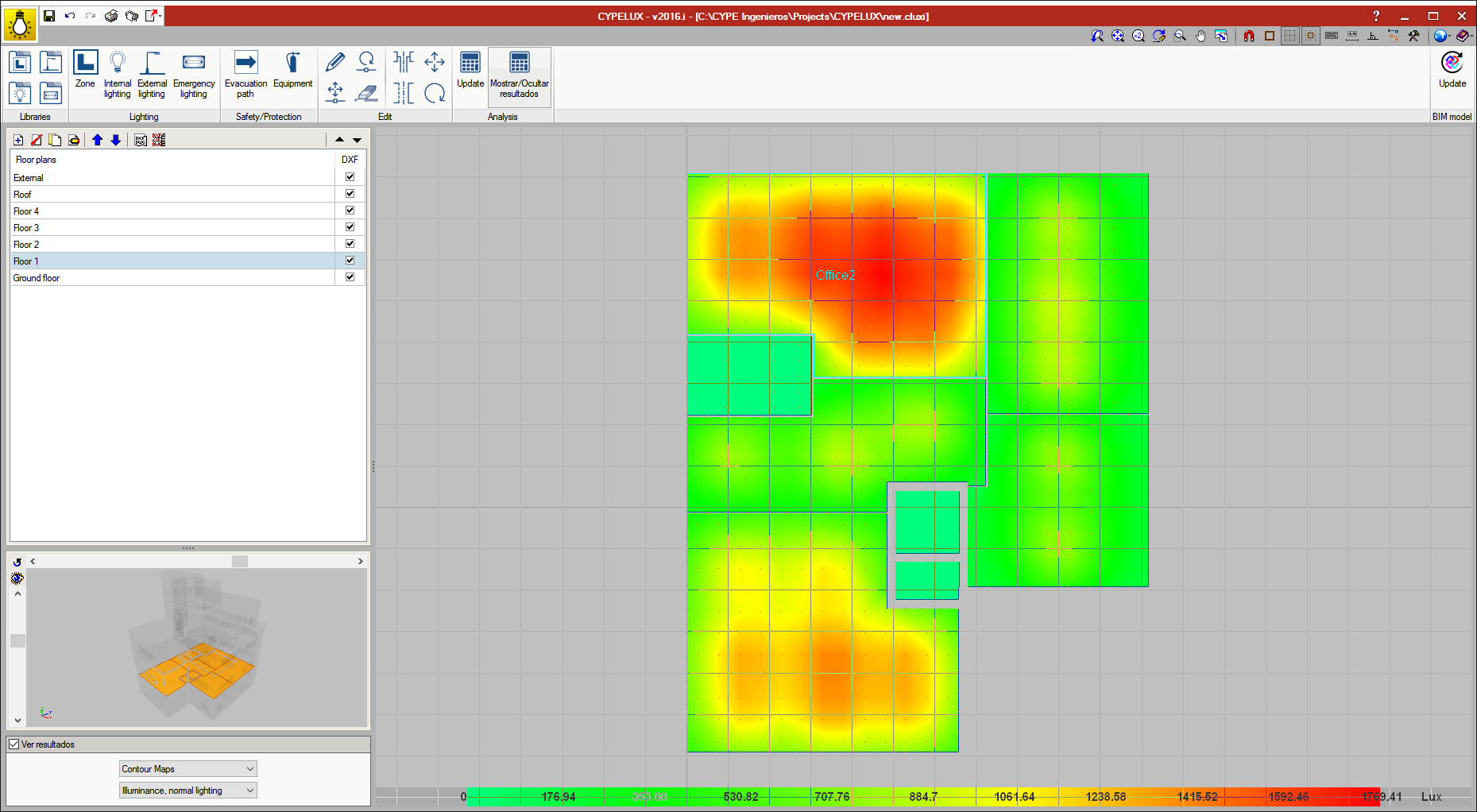Select the External floor plan row
1477x812 pixels.
click(x=172, y=177)
